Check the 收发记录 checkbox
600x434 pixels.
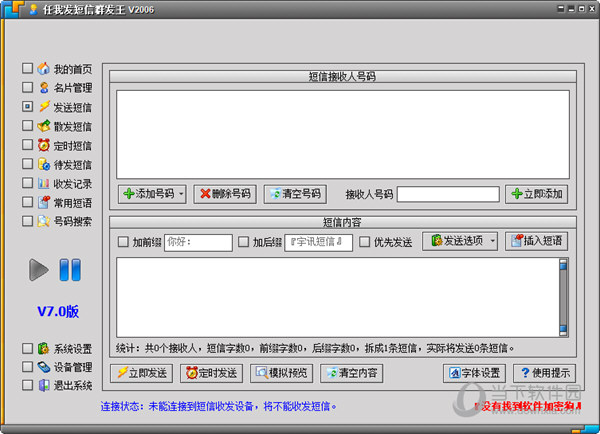coord(27,183)
